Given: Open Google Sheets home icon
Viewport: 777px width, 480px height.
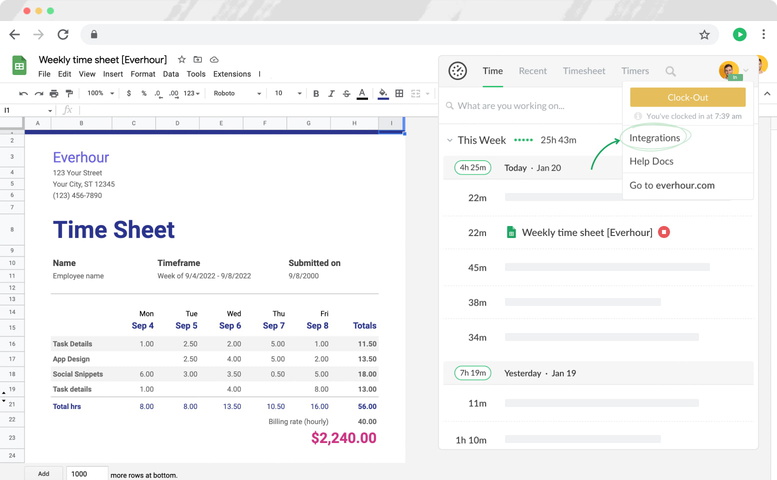Looking at the screenshot, I should pos(19,65).
